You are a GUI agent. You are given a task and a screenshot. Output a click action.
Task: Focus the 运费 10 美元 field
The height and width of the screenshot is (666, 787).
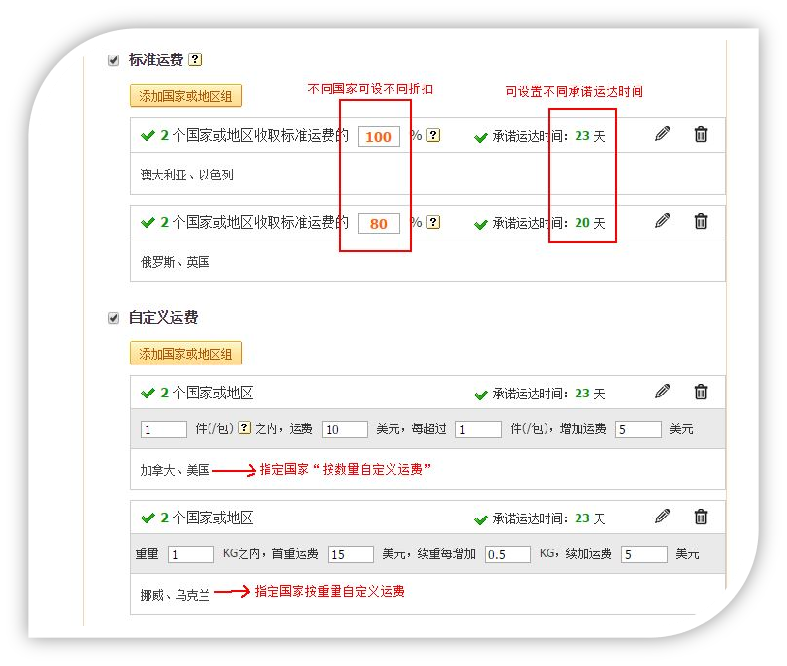(345, 430)
